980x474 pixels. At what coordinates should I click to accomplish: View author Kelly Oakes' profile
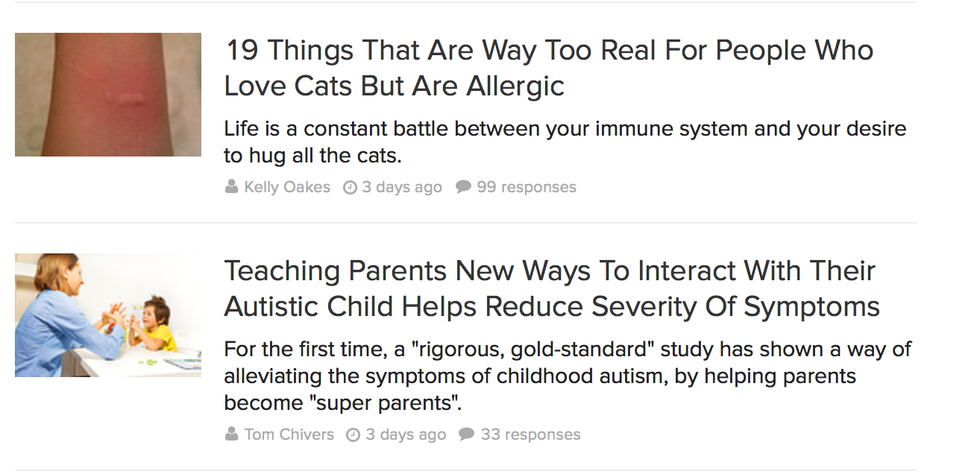(287, 187)
